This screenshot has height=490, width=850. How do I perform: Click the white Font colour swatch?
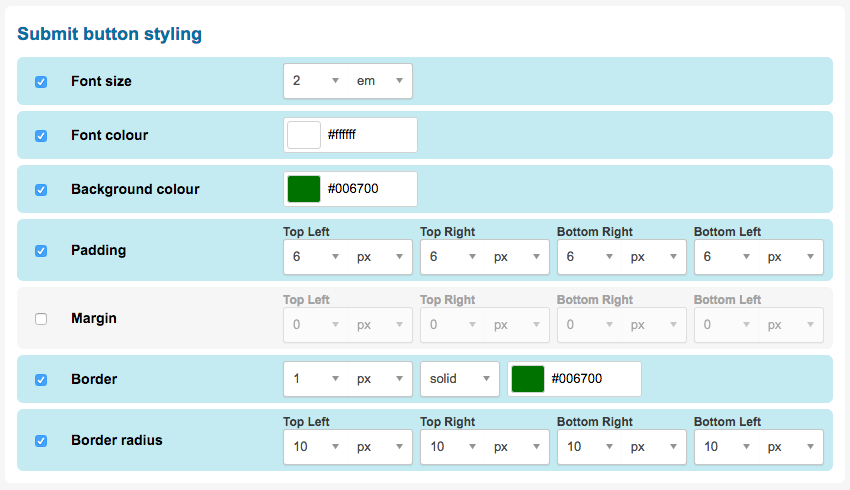(x=304, y=135)
